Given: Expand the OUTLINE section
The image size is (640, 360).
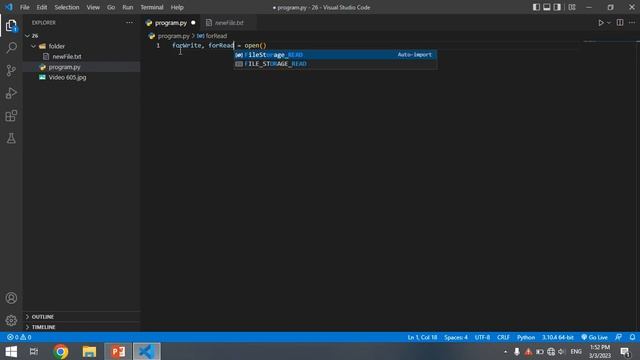Looking at the screenshot, I should [x=82, y=317].
